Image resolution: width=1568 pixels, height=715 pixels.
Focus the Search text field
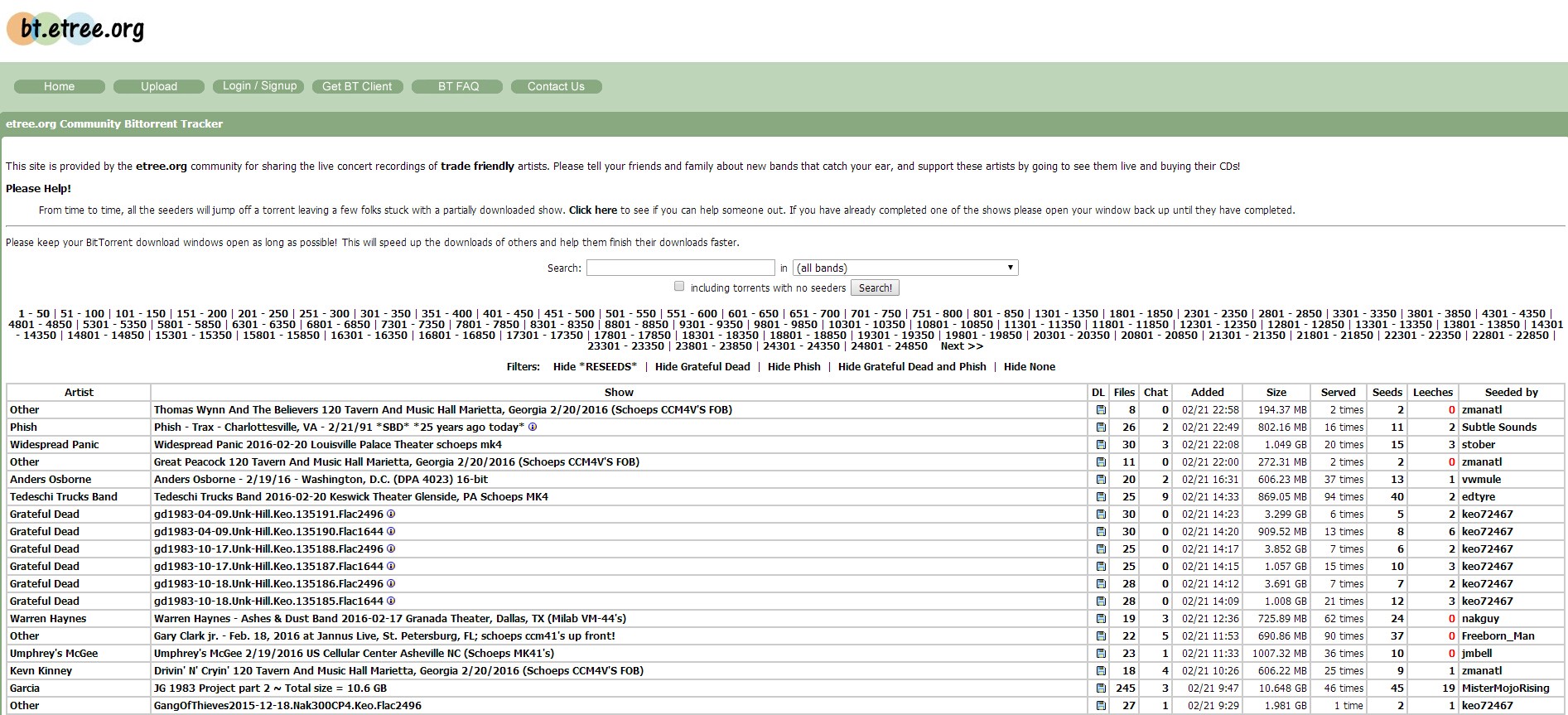pyautogui.click(x=680, y=268)
